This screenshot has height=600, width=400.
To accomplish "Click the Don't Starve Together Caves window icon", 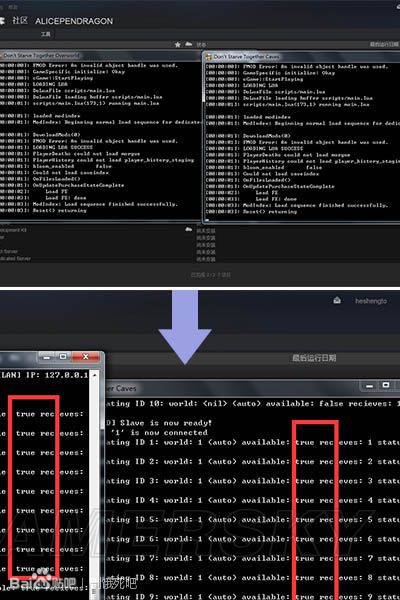I will pyautogui.click(x=209, y=57).
